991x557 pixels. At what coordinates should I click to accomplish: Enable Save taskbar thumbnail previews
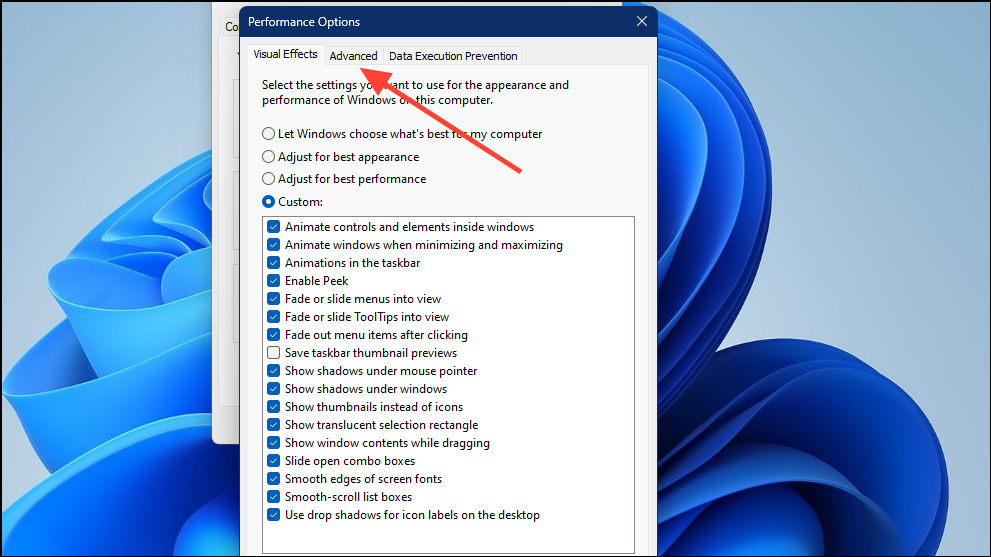274,353
